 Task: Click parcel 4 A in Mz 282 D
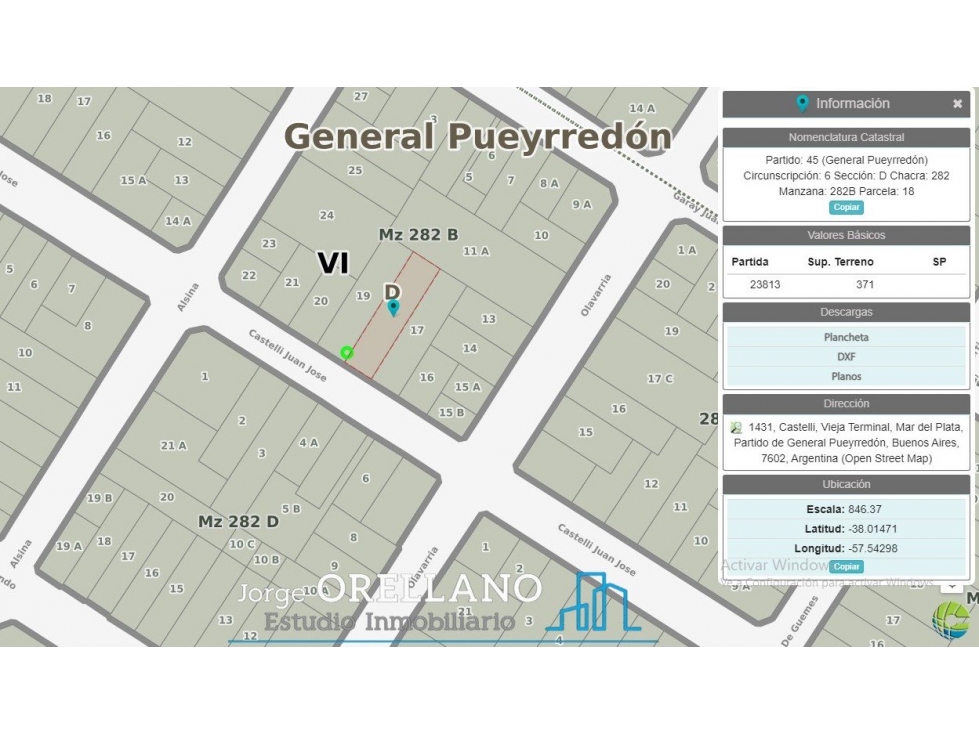(308, 443)
